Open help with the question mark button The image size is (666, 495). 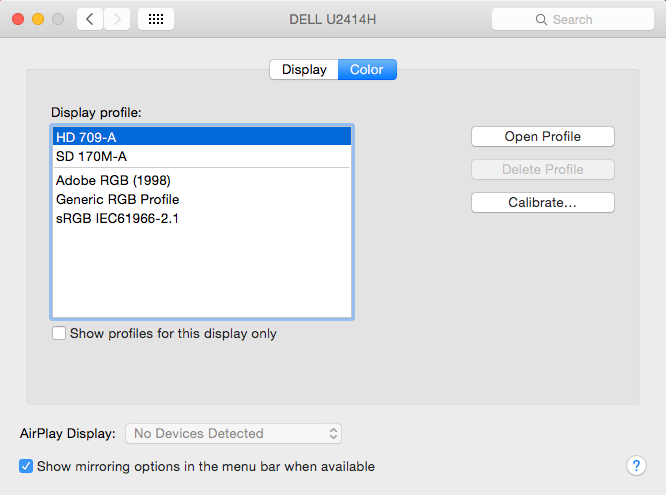[x=636, y=466]
